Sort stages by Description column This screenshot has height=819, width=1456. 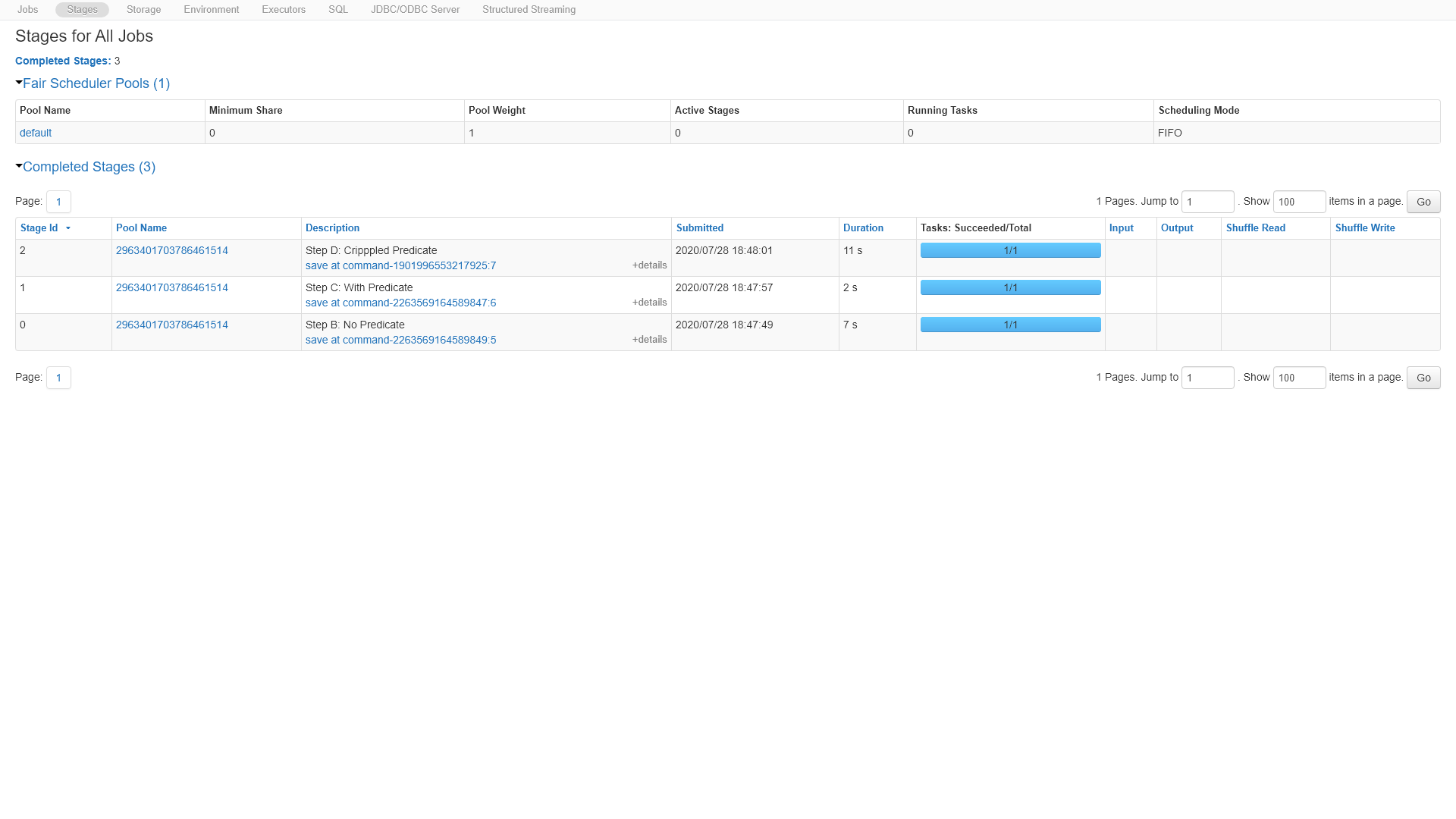[x=333, y=227]
